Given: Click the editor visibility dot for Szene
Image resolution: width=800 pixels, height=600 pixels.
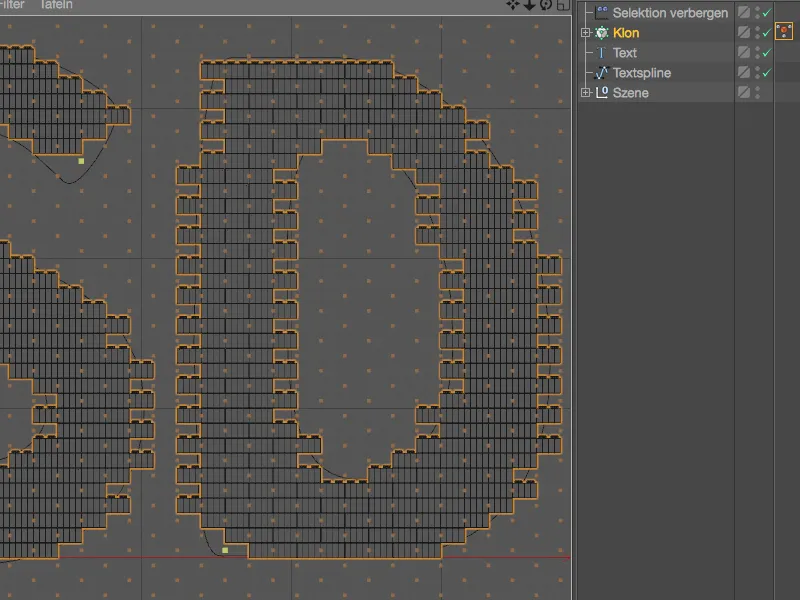Looking at the screenshot, I should coord(756,89).
